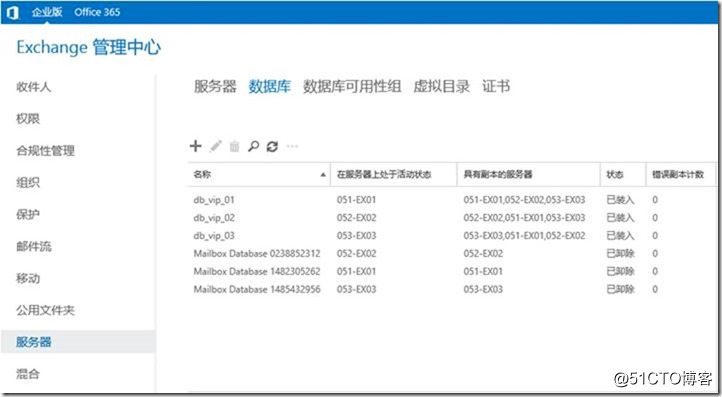Go to 权限 in sidebar

tap(28, 118)
